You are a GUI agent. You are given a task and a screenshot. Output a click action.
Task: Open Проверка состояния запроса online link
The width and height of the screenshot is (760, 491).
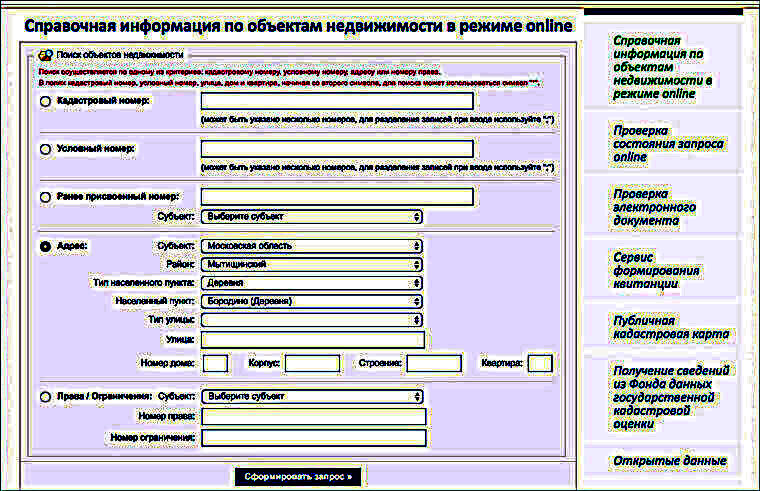[668, 144]
